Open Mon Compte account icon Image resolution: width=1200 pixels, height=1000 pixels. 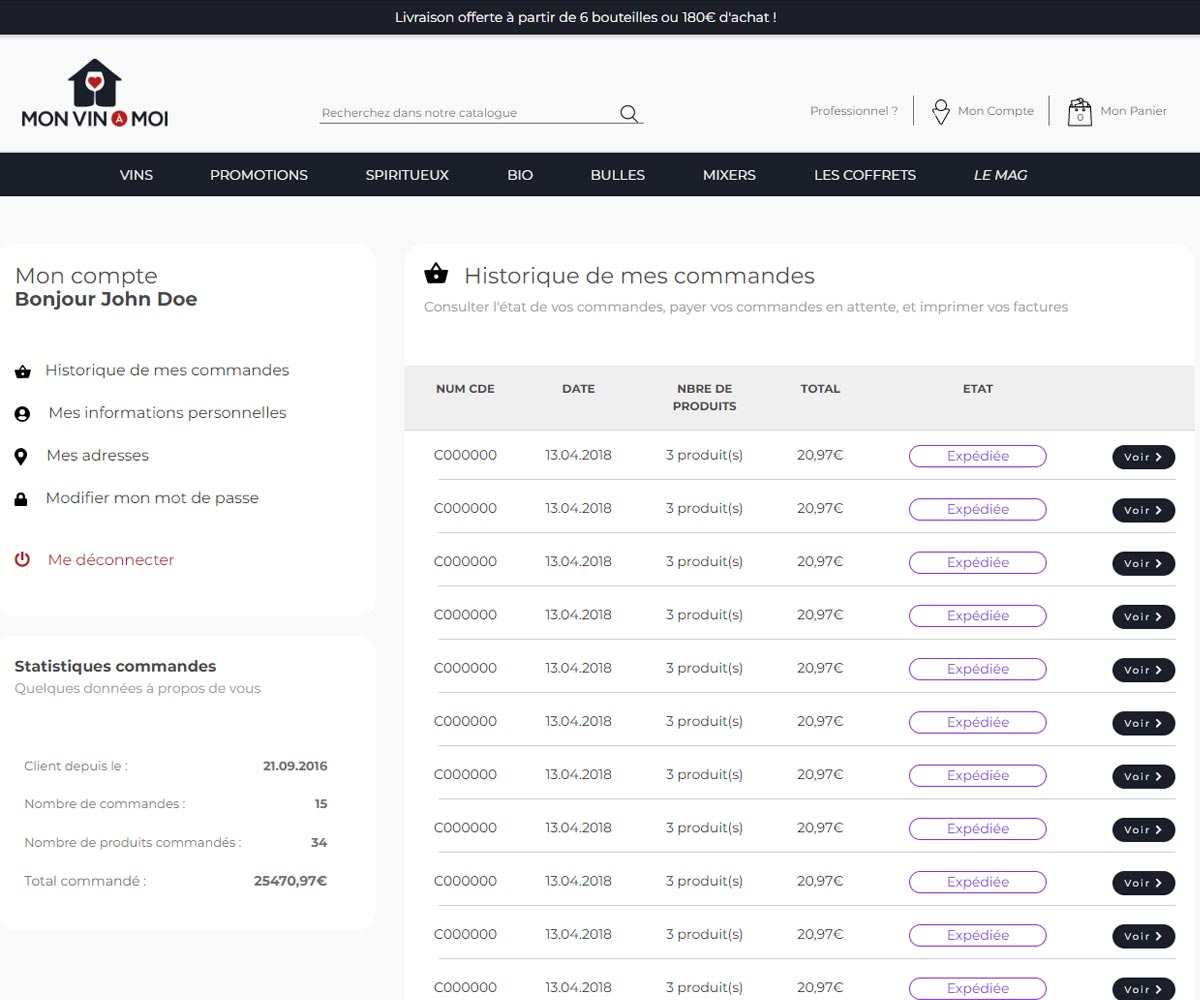(x=941, y=111)
